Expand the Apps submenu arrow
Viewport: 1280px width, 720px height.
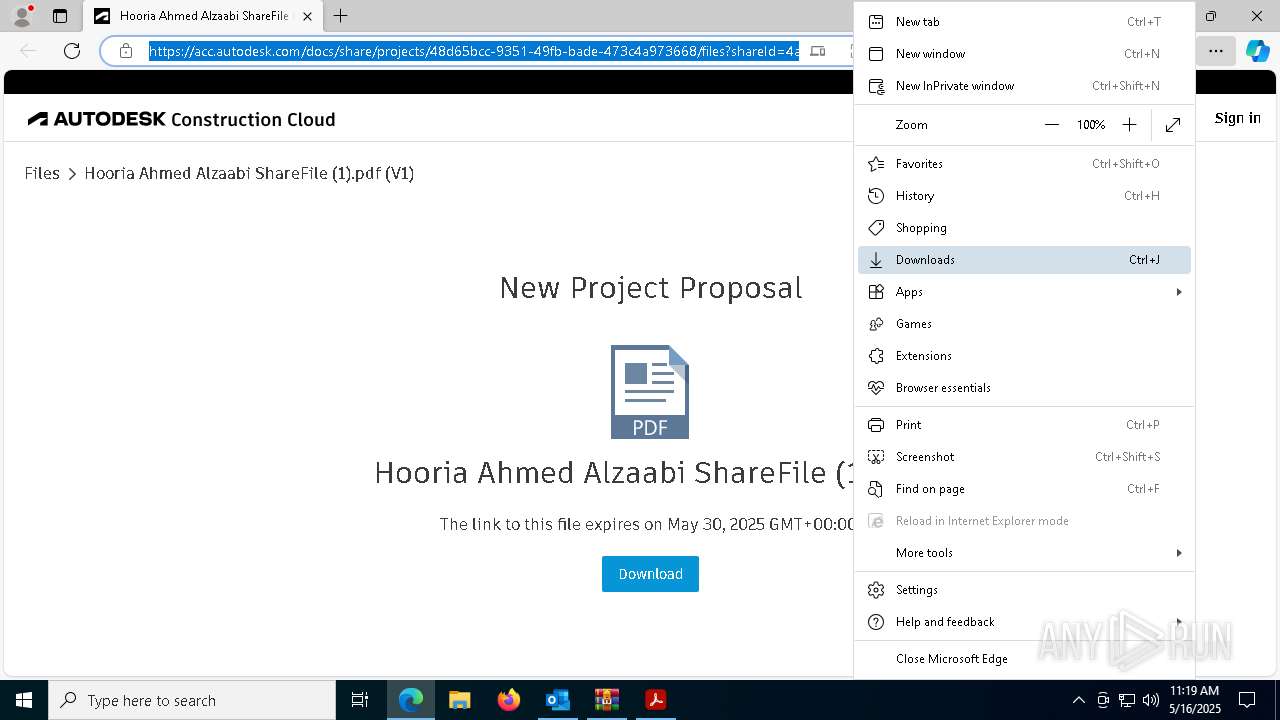click(x=1179, y=292)
